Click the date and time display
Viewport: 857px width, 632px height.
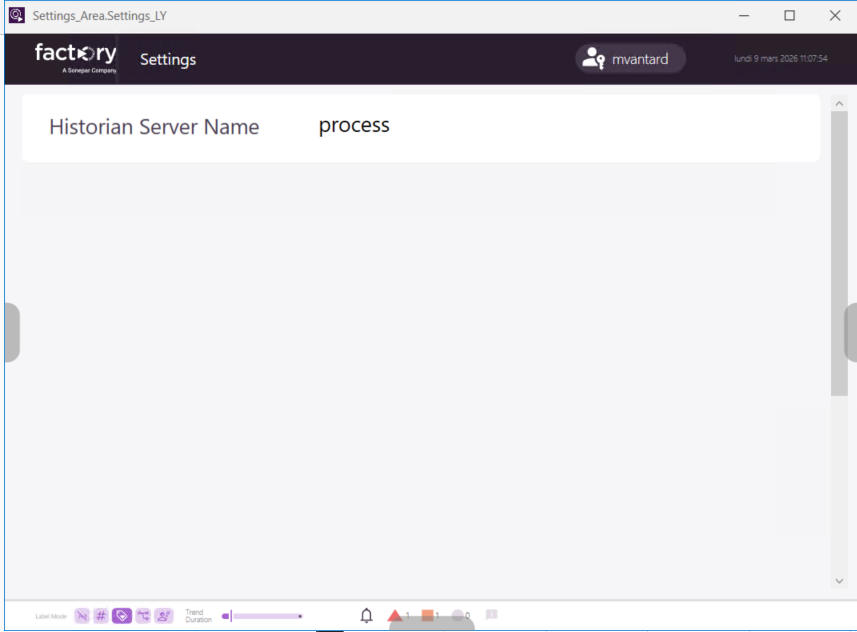(780, 59)
